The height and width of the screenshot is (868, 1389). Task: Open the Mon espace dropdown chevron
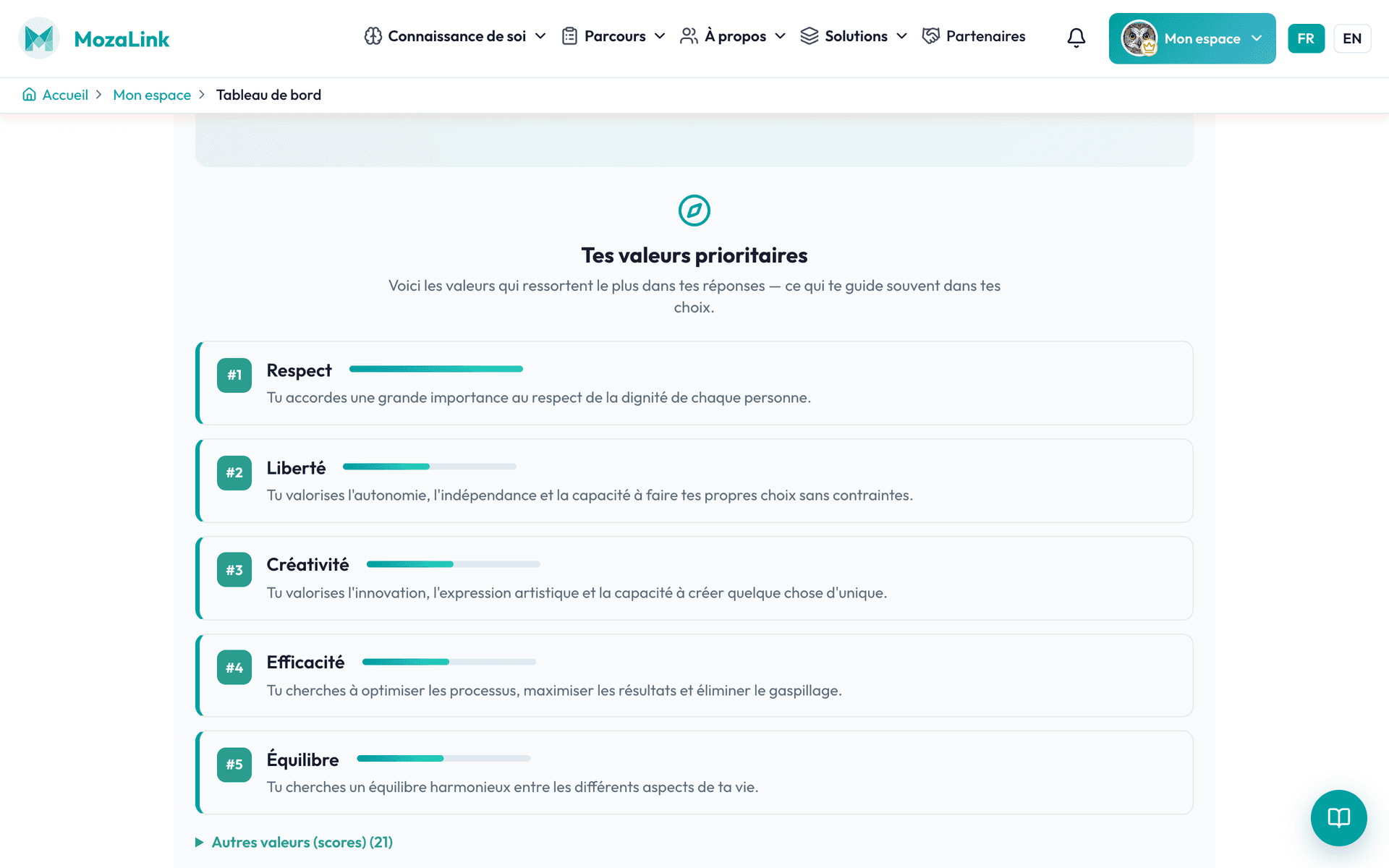tap(1257, 38)
